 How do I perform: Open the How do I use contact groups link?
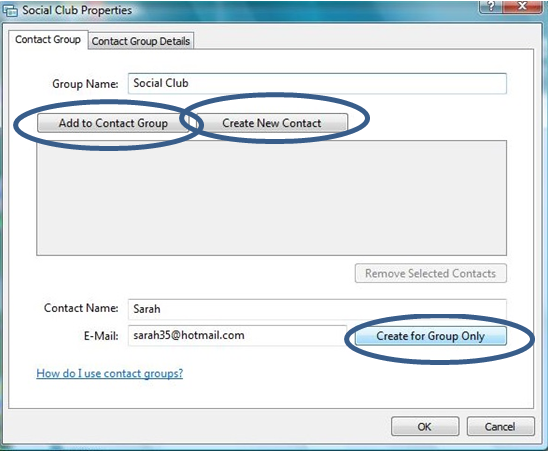coord(110,373)
